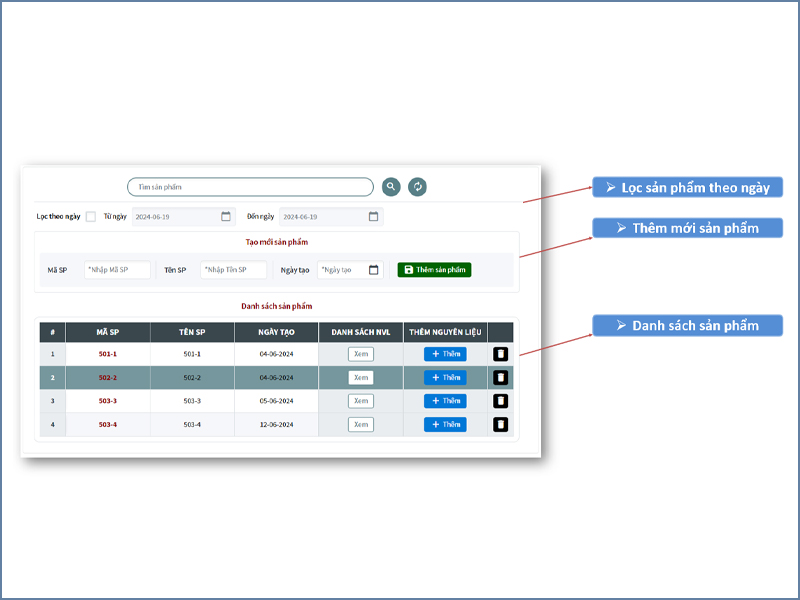Click Thêm button in row 503-4
Image resolution: width=800 pixels, height=600 pixels.
[x=445, y=424]
